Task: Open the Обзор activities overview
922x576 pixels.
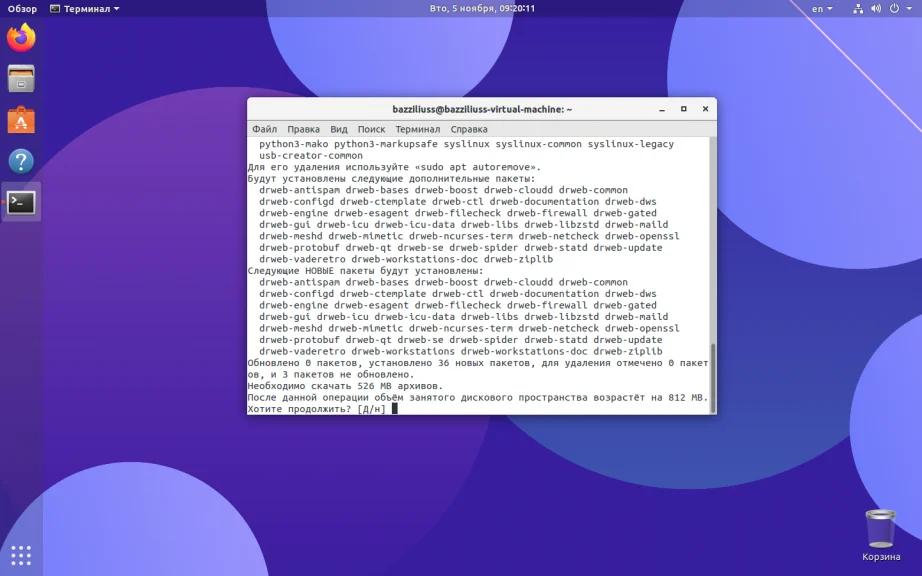Action: (x=22, y=9)
